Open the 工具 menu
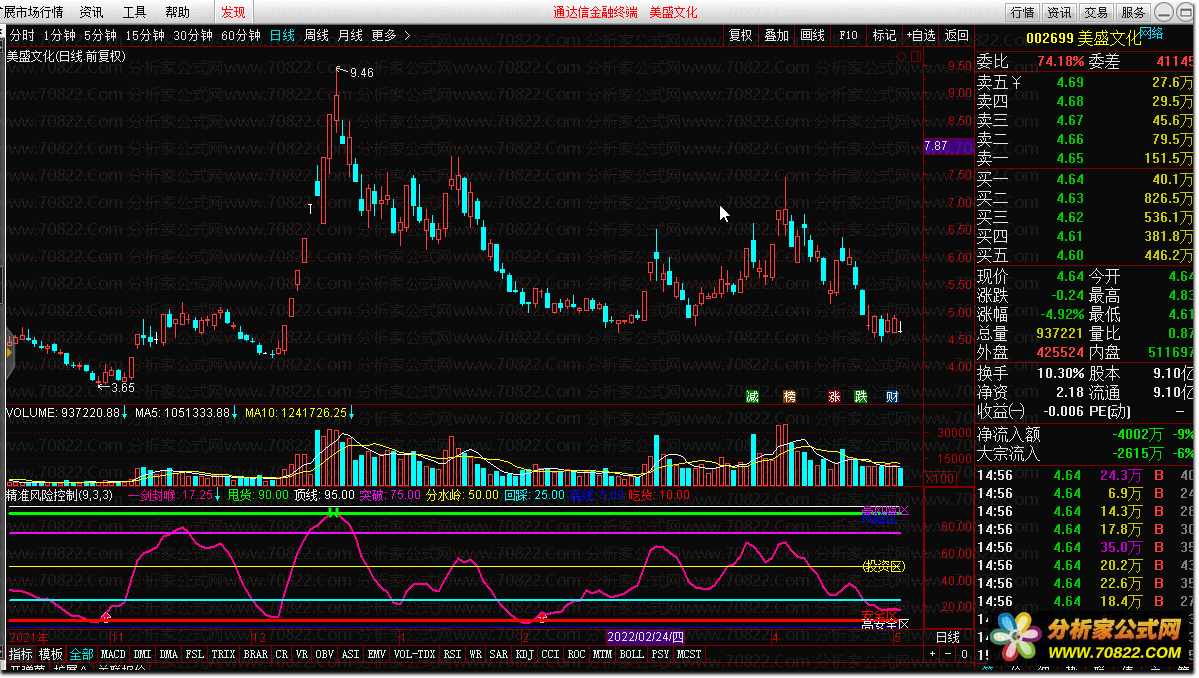The height and width of the screenshot is (678, 1199). tap(135, 12)
